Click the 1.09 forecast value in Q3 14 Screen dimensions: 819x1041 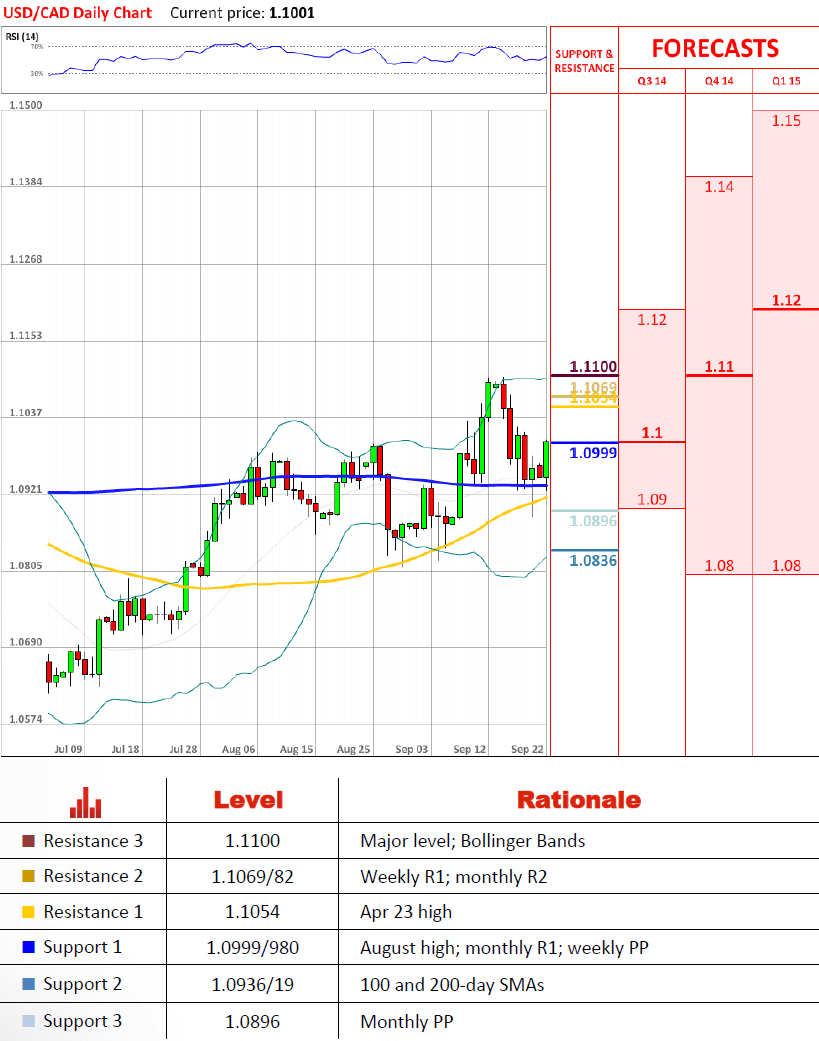click(652, 499)
